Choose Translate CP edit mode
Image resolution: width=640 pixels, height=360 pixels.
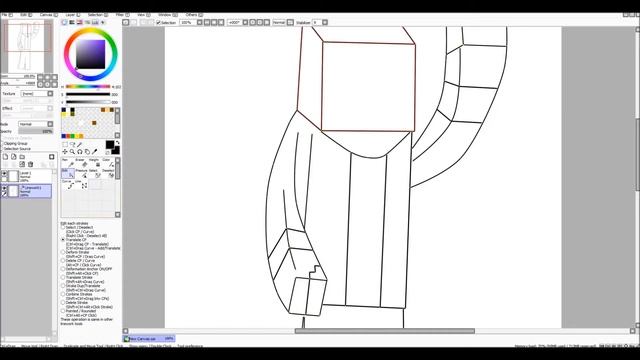pyautogui.click(x=63, y=240)
